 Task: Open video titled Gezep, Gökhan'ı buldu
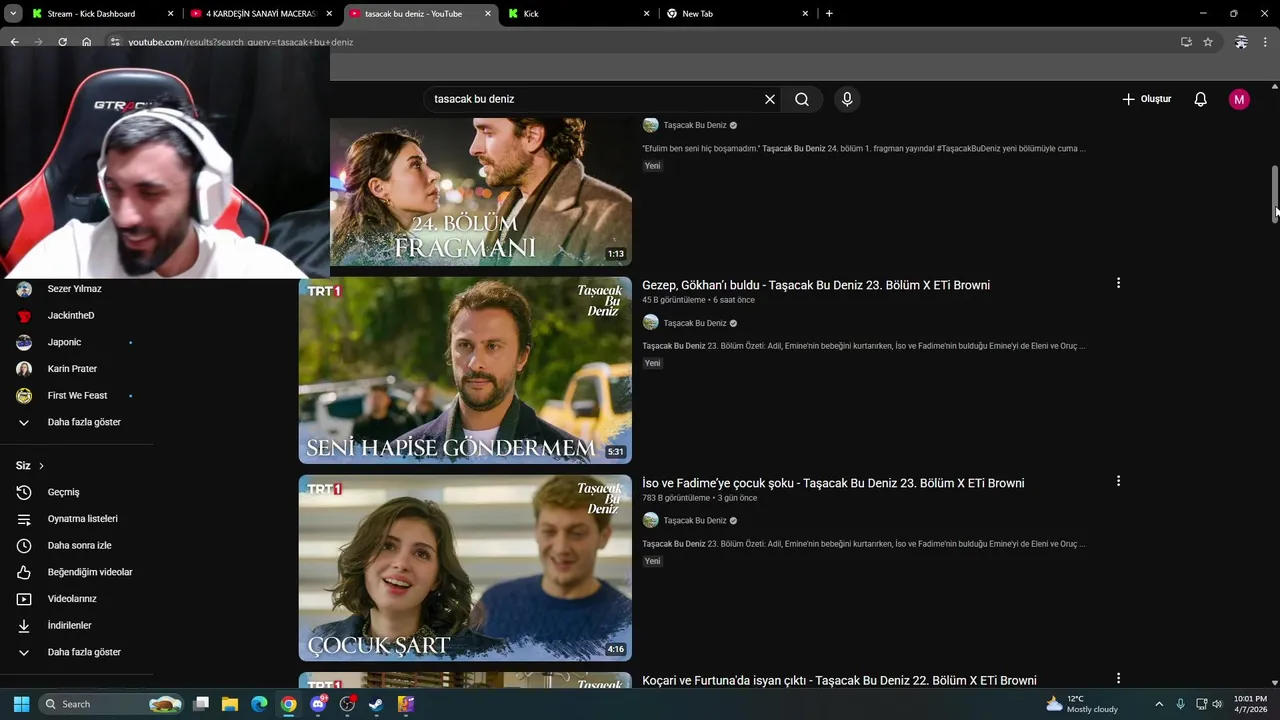(x=816, y=285)
